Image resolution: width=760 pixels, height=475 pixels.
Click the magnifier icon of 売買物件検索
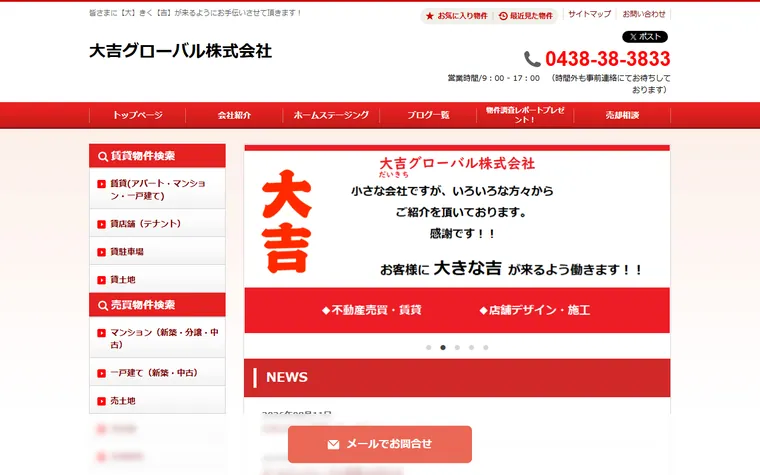pos(103,305)
